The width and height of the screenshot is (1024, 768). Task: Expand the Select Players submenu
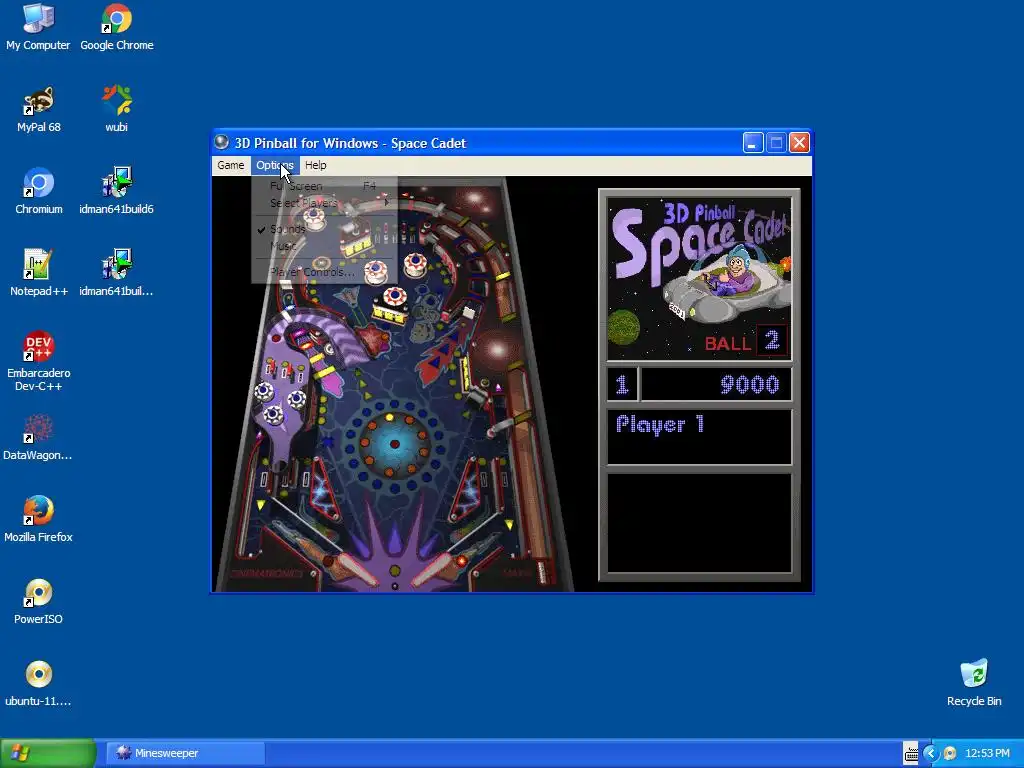pyautogui.click(x=325, y=203)
